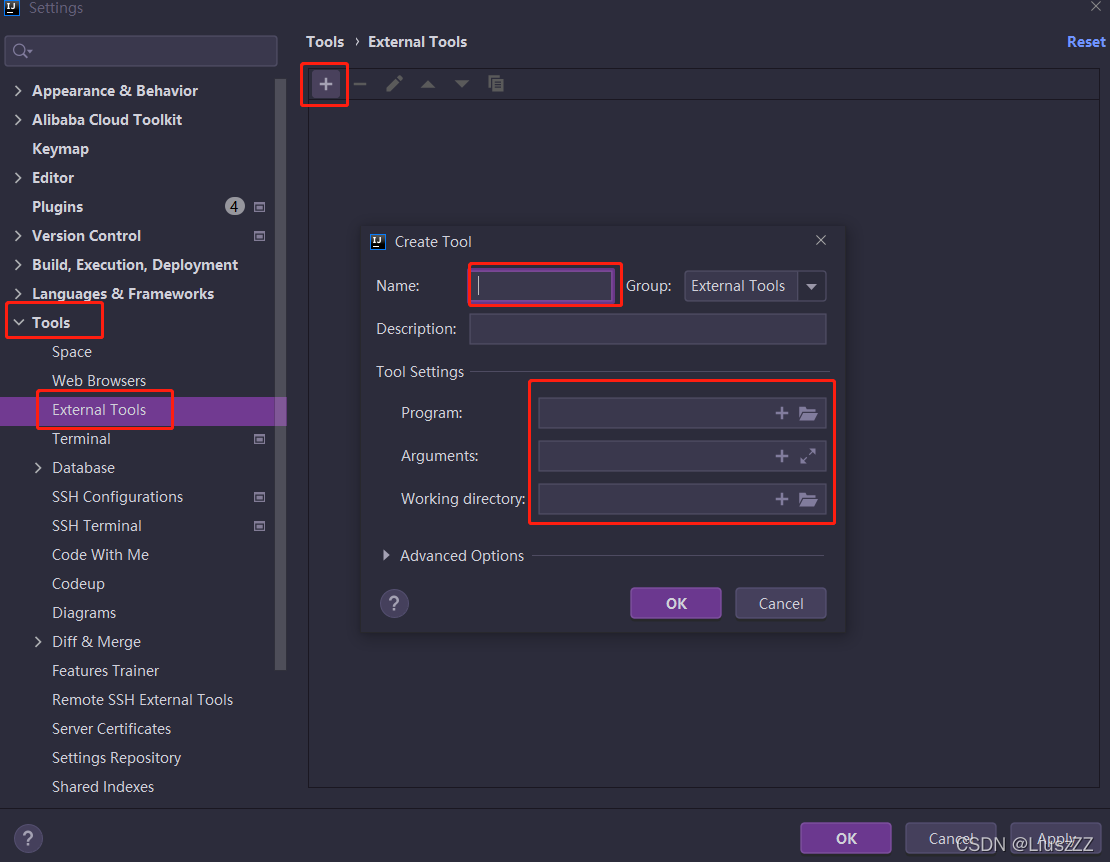Expand Alibaba Cloud Toolkit section
1110x862 pixels.
pyautogui.click(x=18, y=120)
